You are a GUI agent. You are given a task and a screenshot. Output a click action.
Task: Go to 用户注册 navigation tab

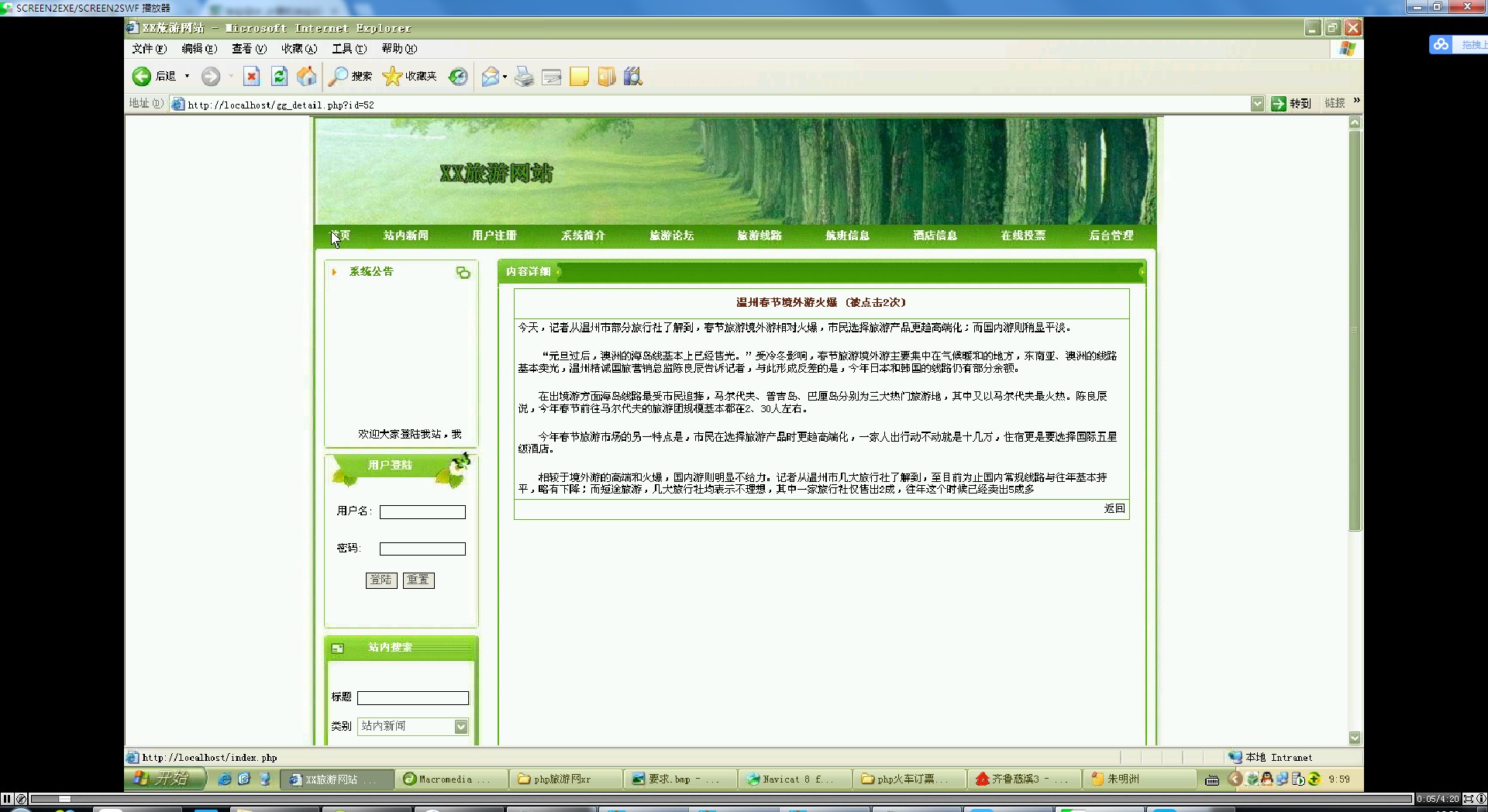point(494,236)
